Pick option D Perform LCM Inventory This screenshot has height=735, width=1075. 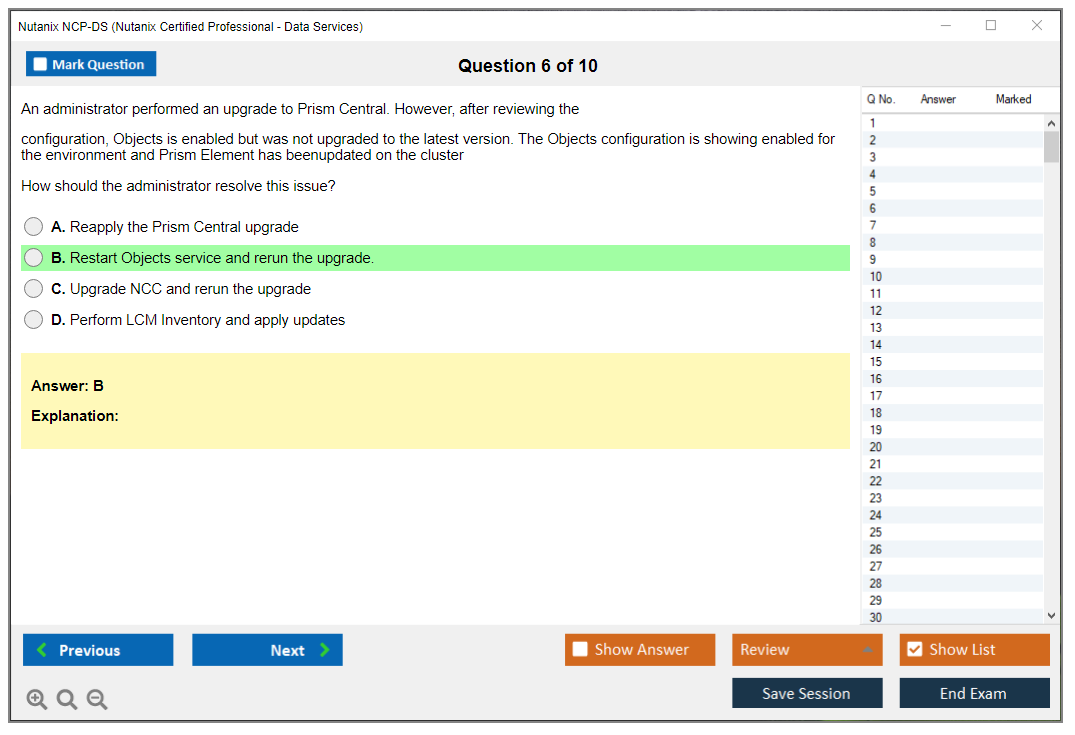pyautogui.click(x=34, y=320)
